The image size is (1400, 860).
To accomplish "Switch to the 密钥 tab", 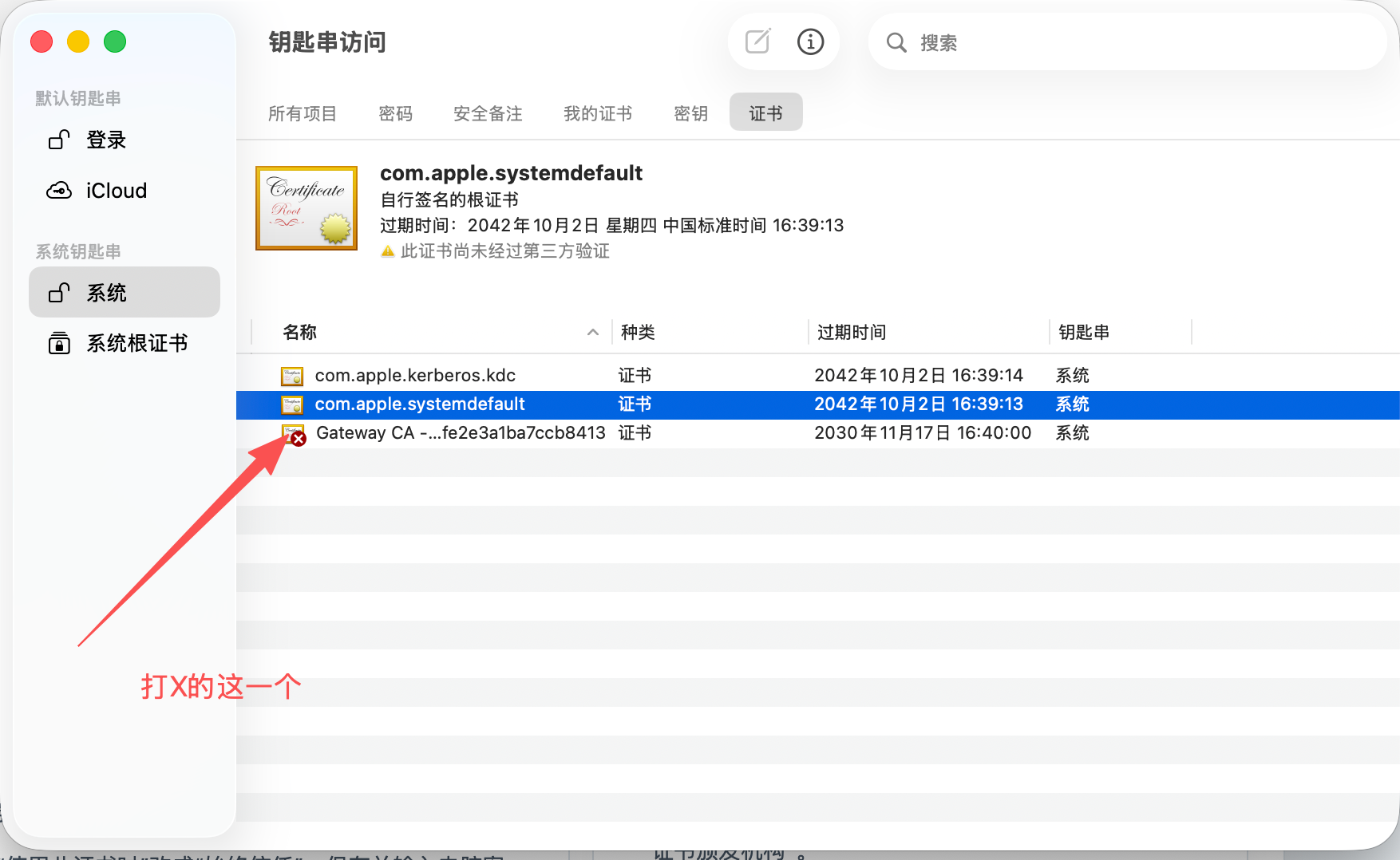I will point(691,113).
